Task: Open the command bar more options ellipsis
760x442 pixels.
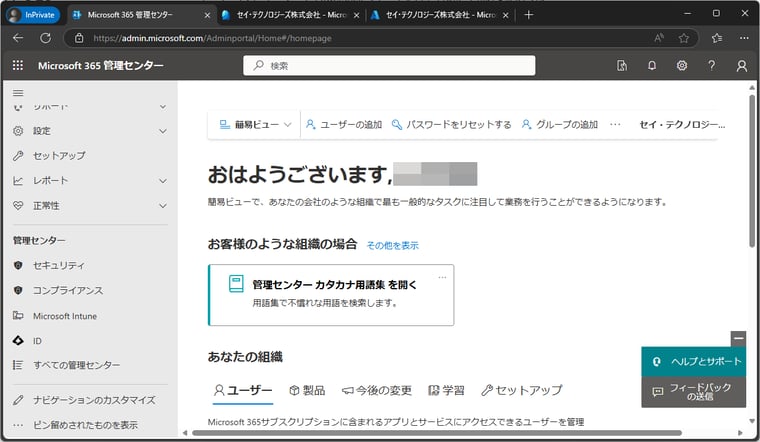Action: 615,125
